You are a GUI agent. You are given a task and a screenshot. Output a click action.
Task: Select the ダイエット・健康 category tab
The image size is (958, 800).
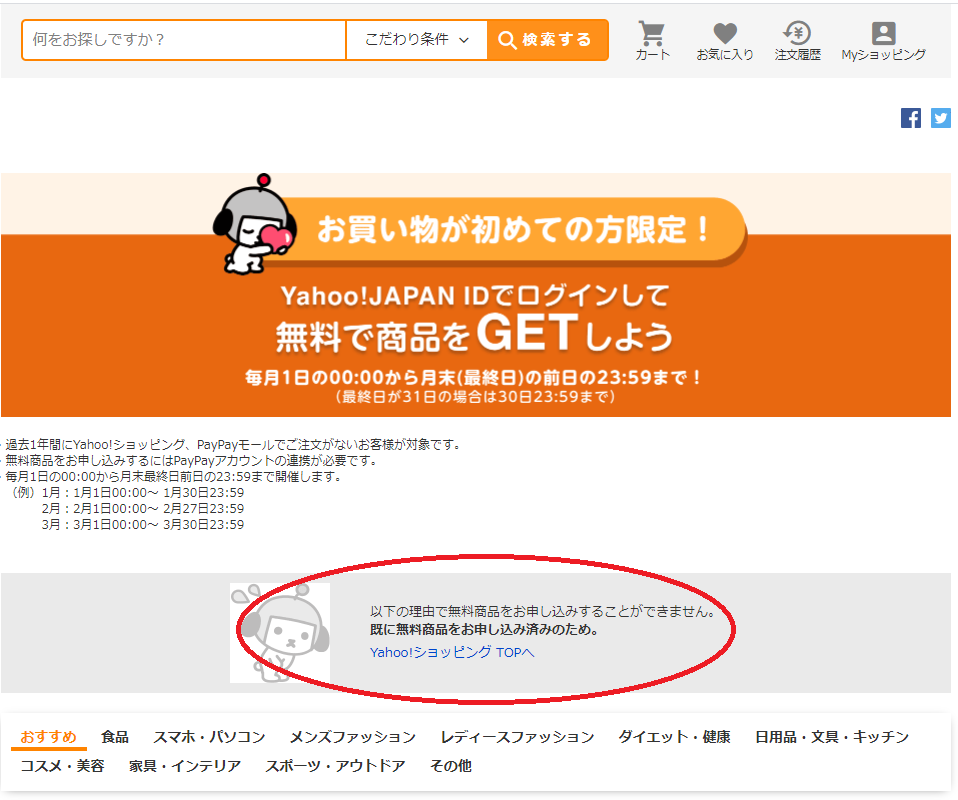[675, 736]
